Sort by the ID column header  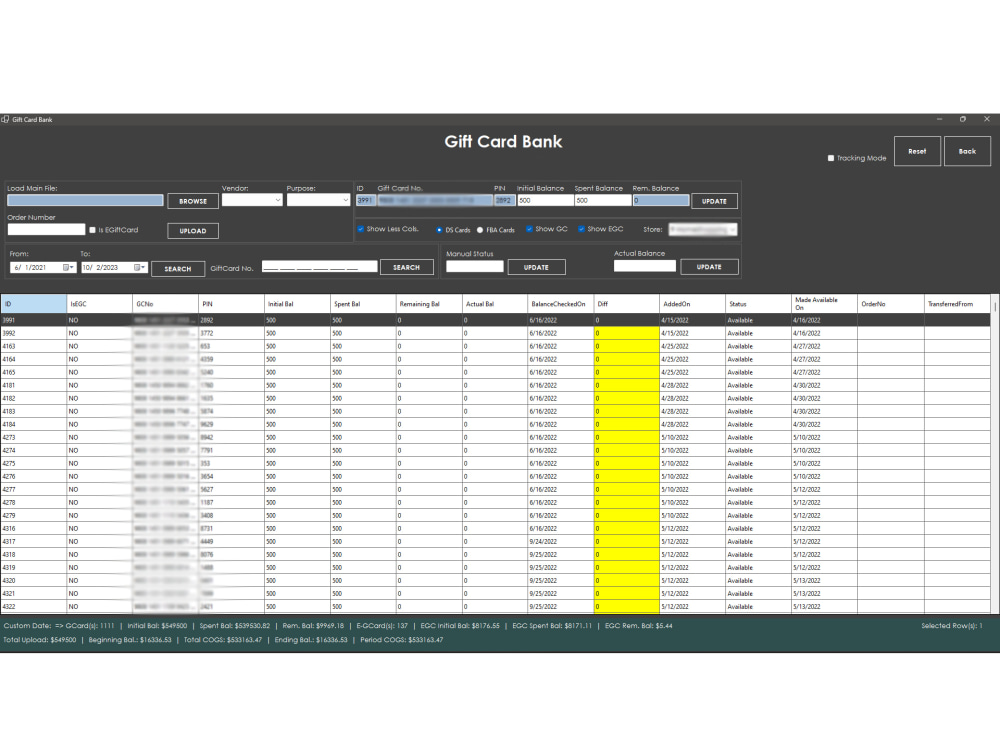tap(33, 304)
